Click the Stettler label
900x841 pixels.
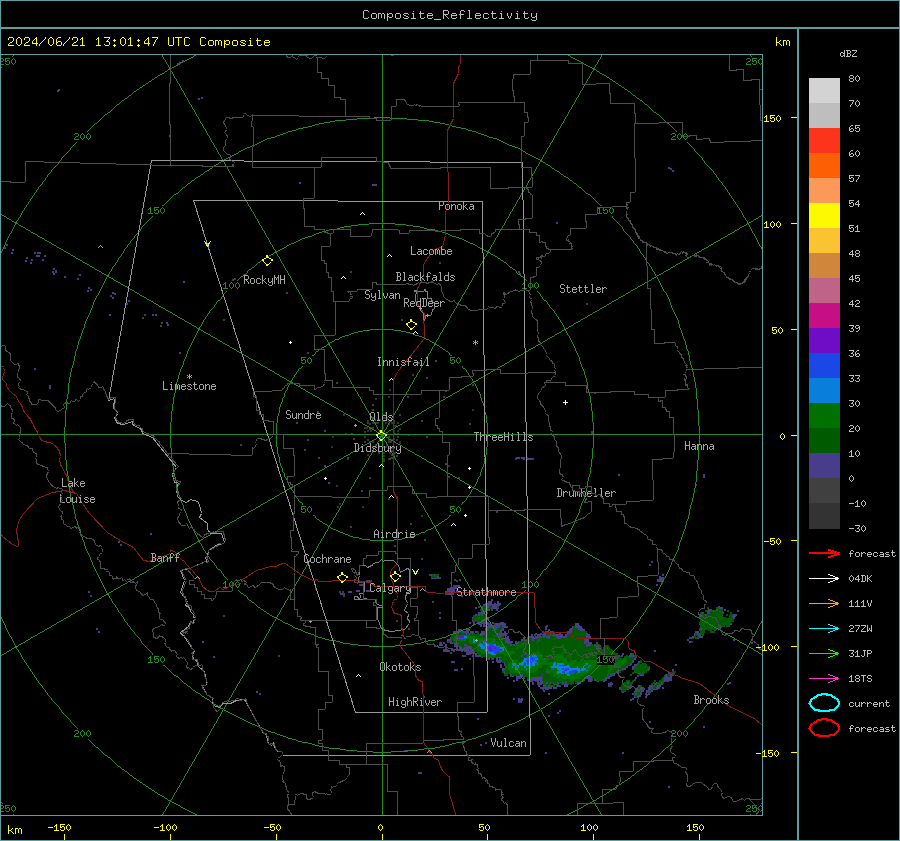583,289
